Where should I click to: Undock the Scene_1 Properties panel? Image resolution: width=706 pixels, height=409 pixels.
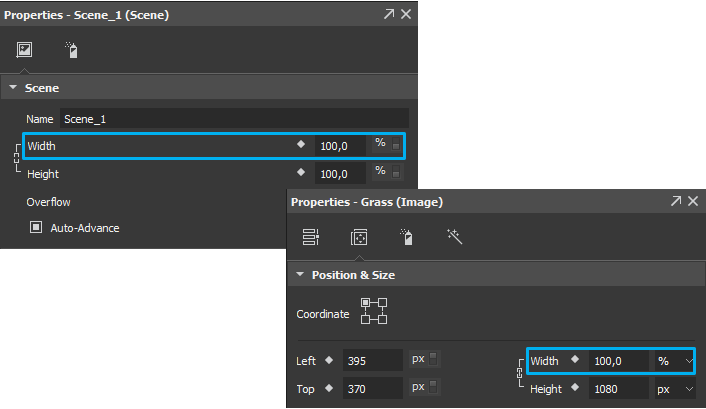[389, 14]
